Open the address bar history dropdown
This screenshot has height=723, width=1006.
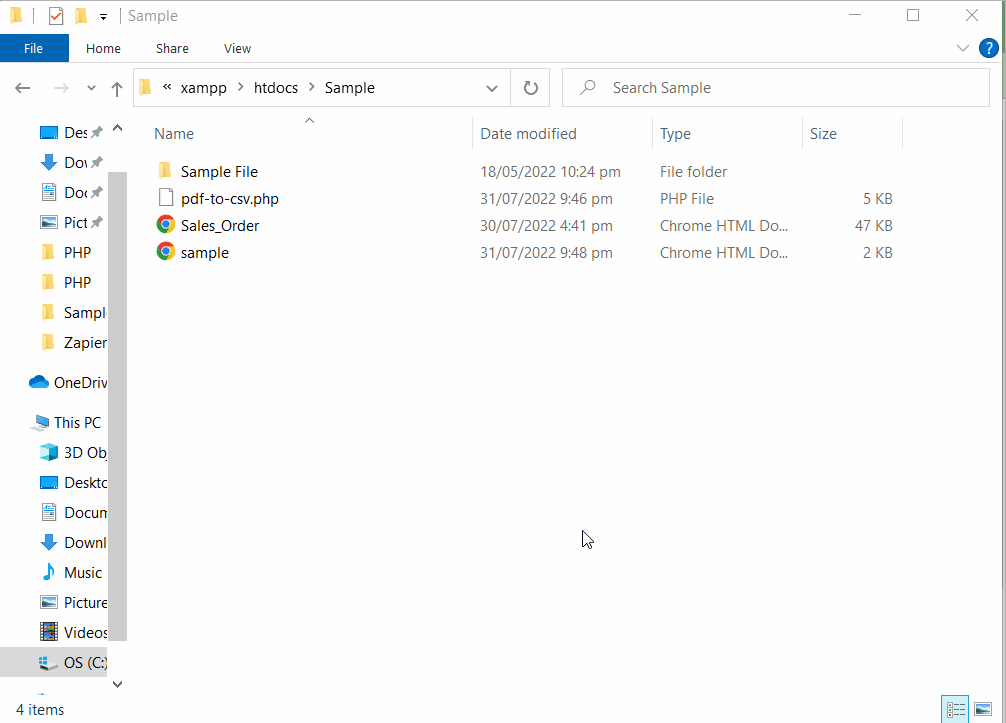coord(492,88)
